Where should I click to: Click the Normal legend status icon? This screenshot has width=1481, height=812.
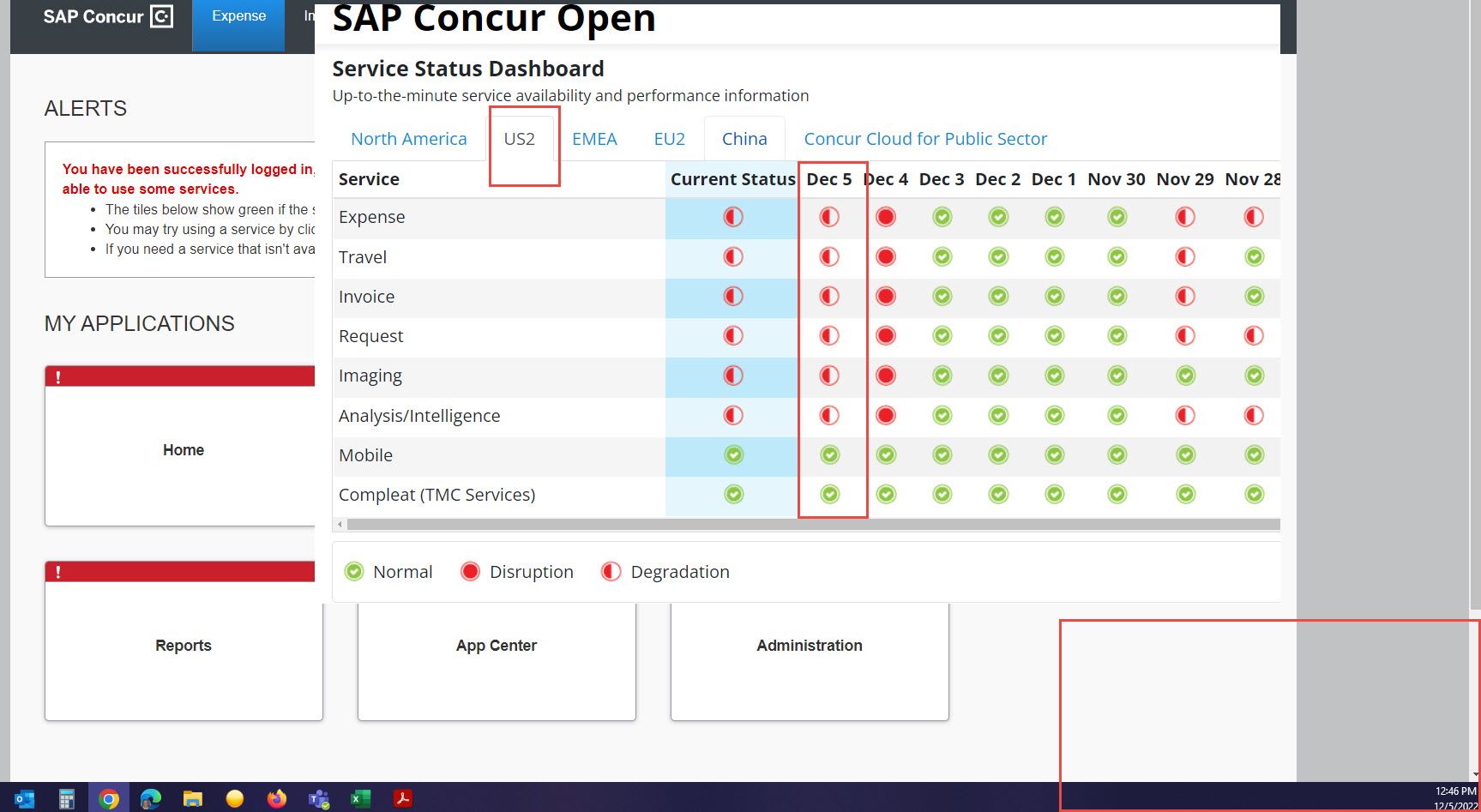click(x=354, y=571)
